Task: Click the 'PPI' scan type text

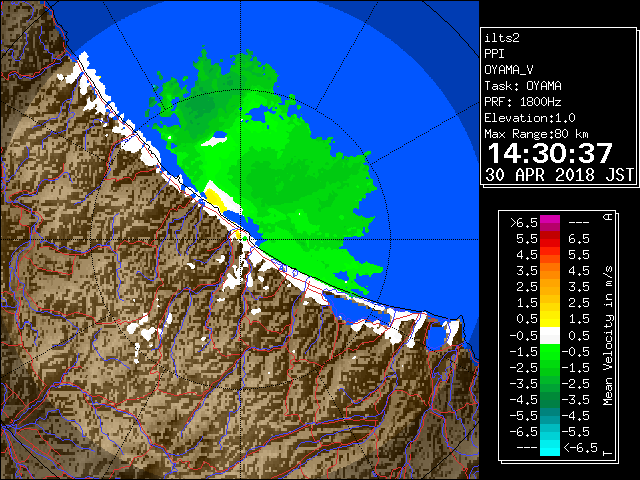Action: click(x=494, y=54)
